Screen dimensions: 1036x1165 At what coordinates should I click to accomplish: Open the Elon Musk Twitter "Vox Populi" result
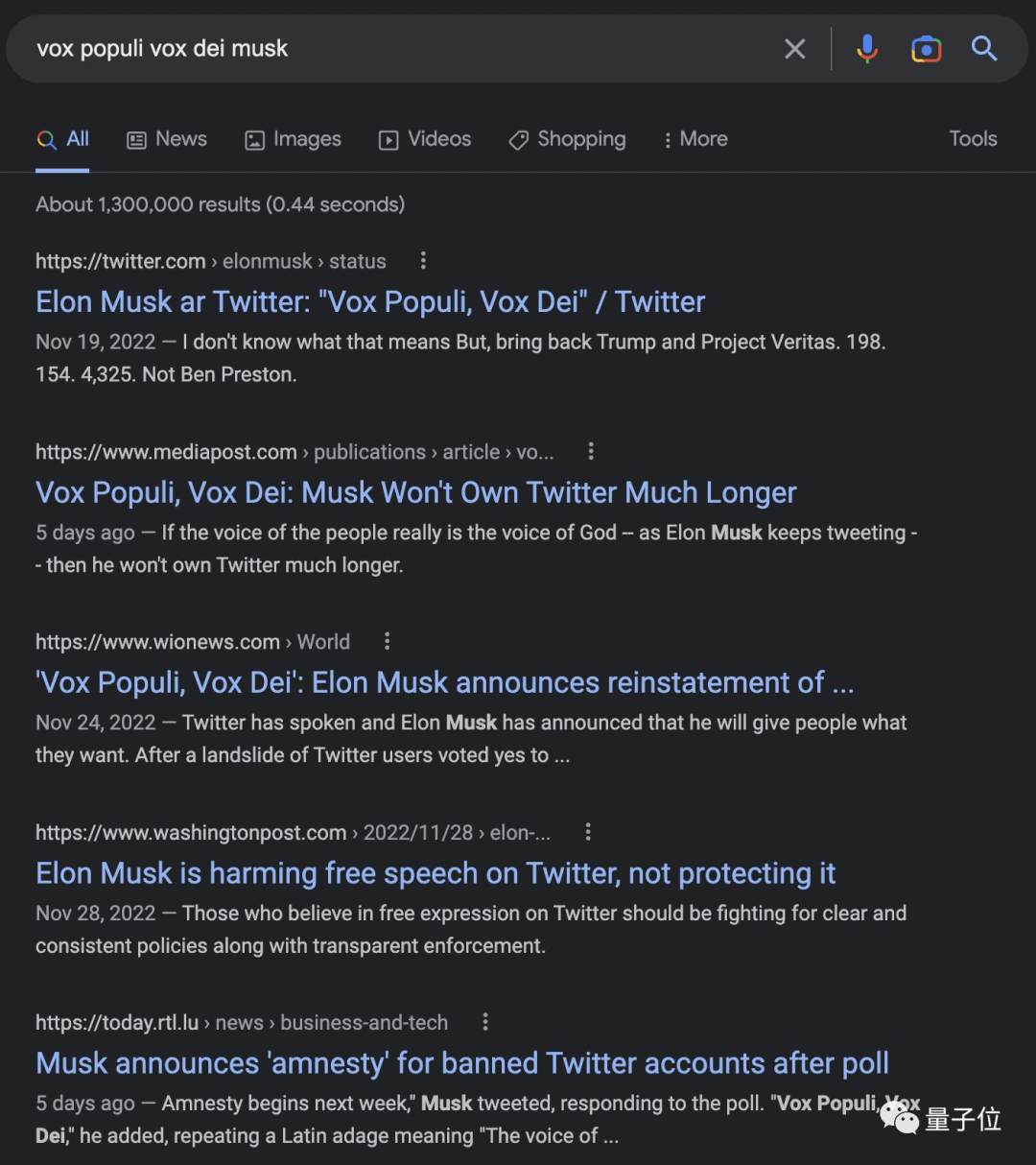(x=370, y=302)
